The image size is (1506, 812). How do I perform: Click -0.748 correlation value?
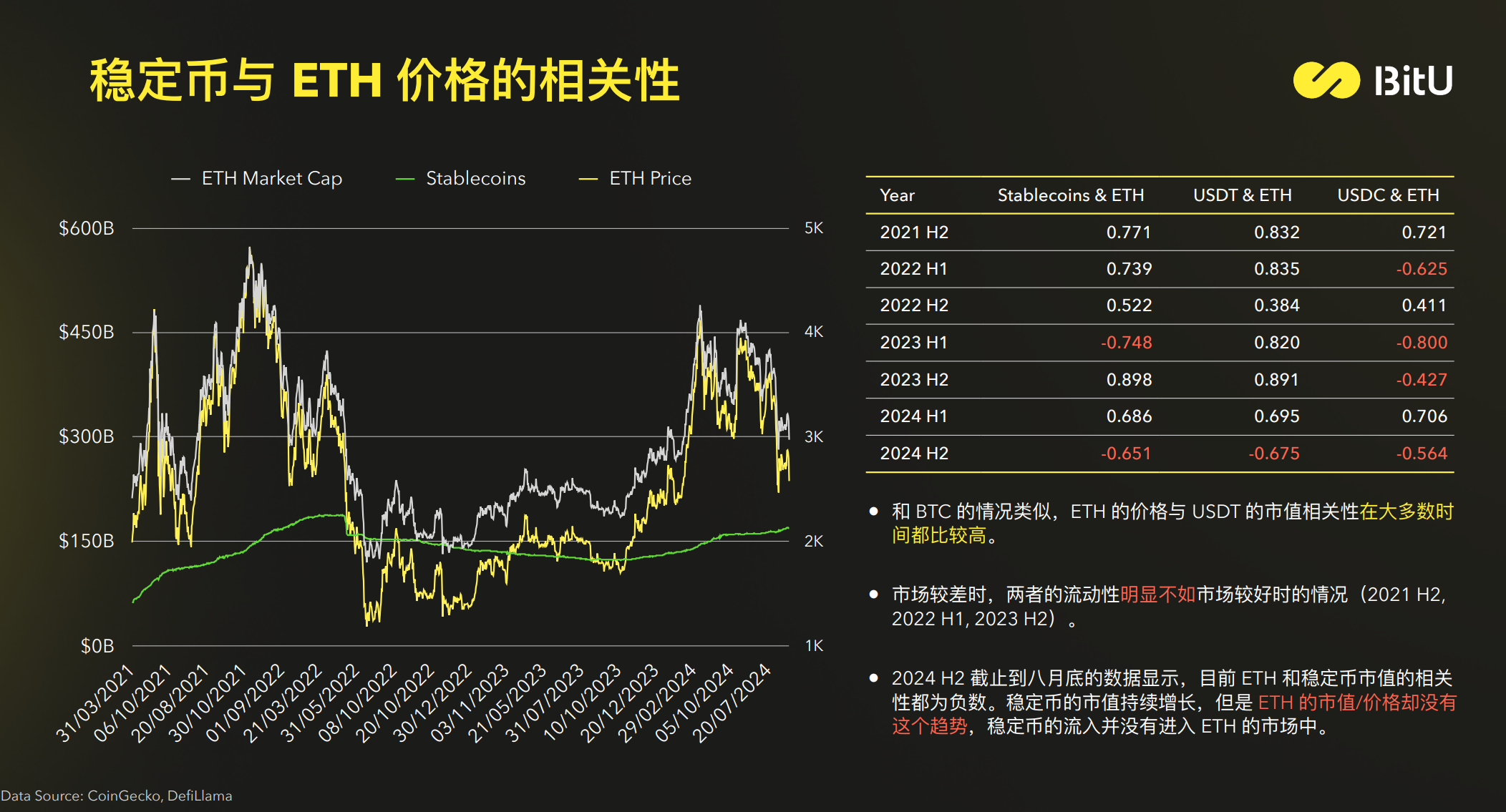coord(1126,343)
